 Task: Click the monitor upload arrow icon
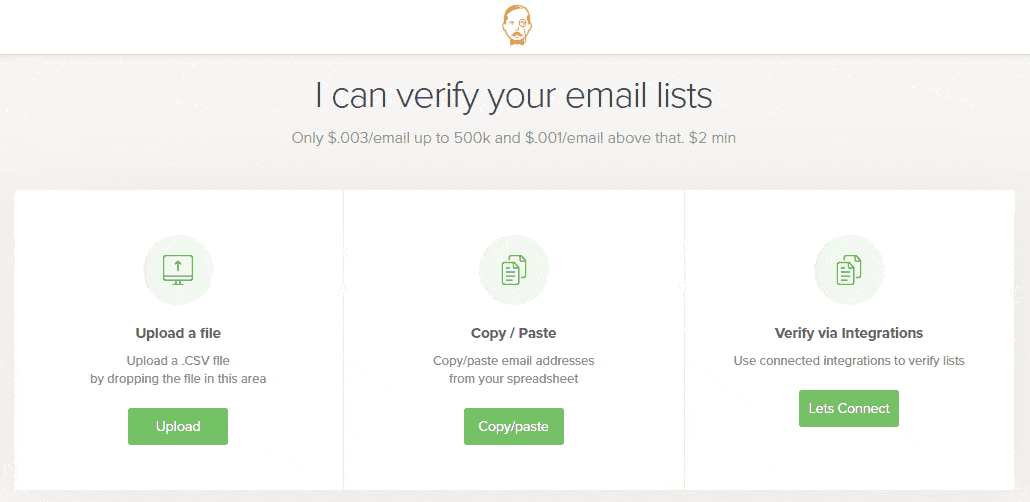(x=178, y=269)
